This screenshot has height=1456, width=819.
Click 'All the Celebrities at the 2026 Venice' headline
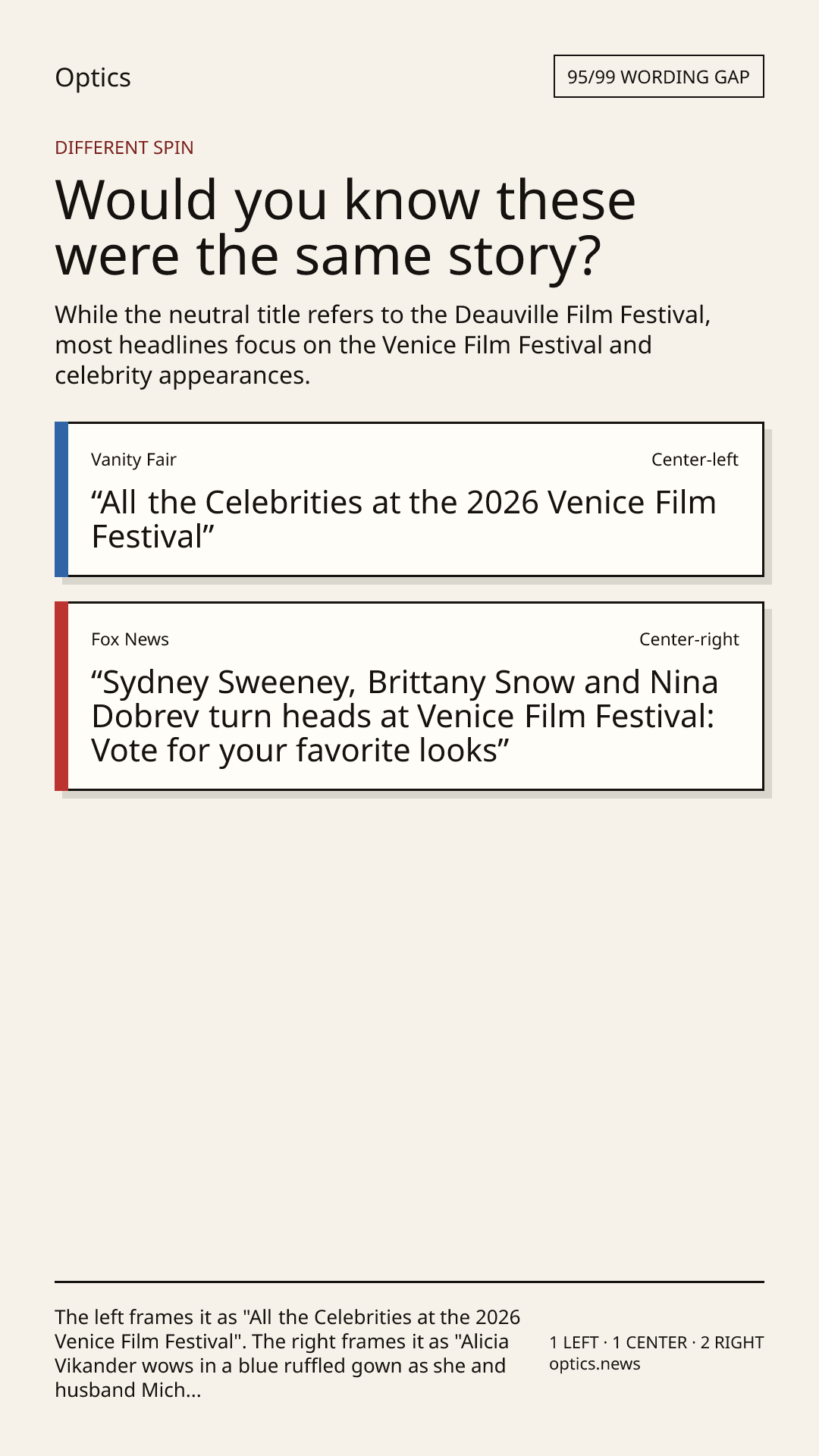403,519
